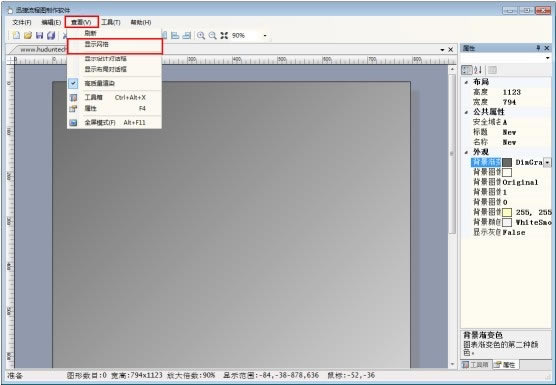
Task: Select the www.huduntech document tab
Action: [42, 50]
